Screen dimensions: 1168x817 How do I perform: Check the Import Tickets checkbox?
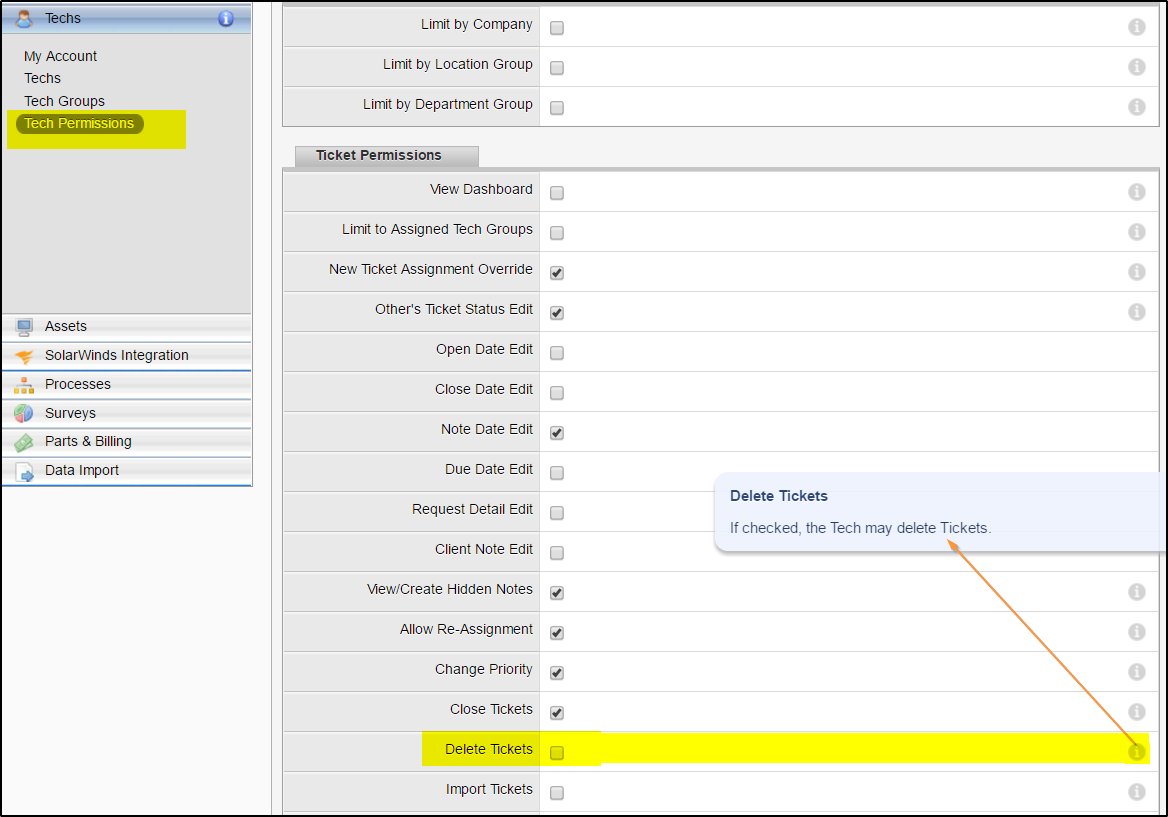point(556,793)
